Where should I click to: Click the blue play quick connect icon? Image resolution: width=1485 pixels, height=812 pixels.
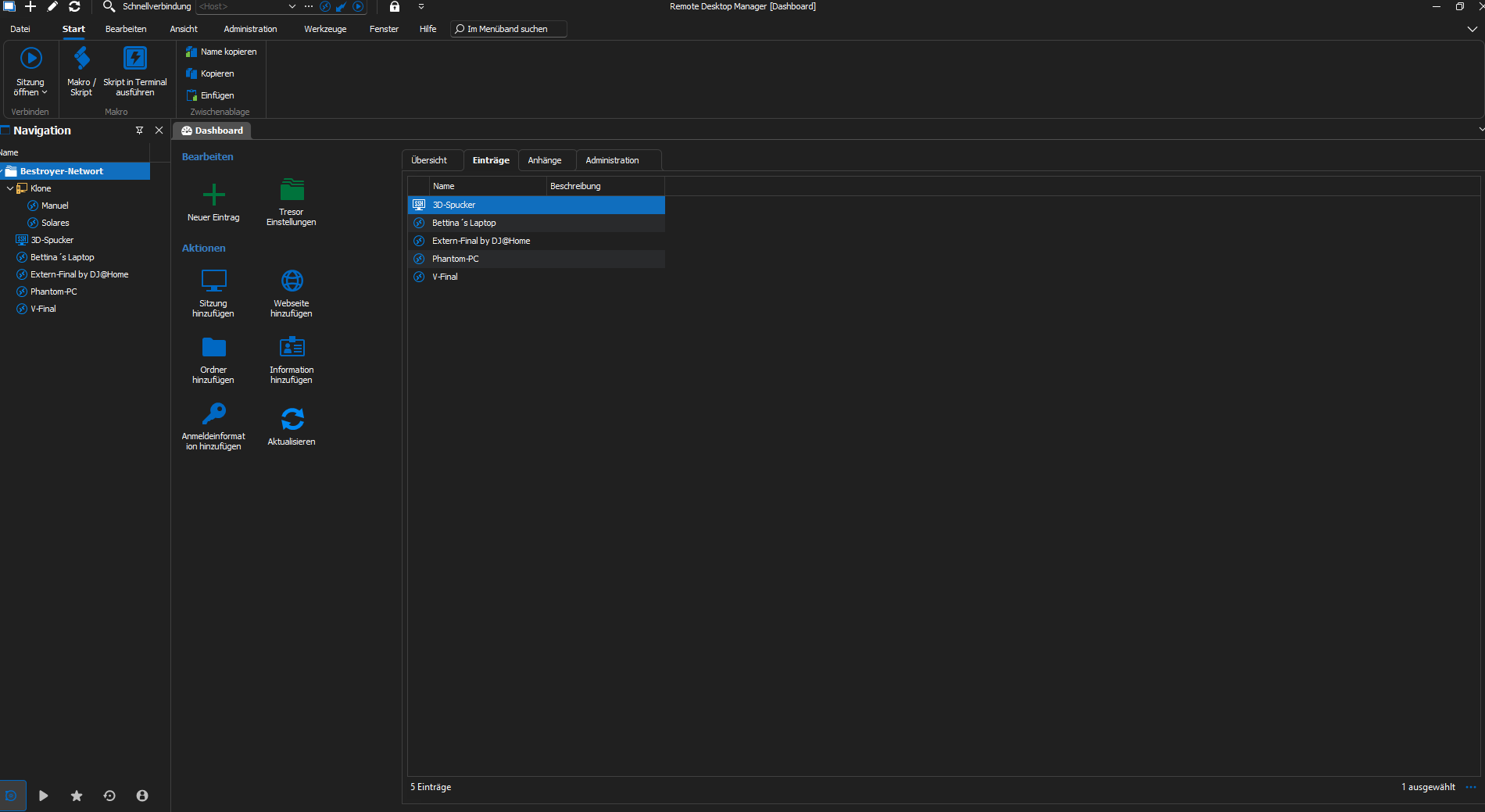tap(358, 6)
